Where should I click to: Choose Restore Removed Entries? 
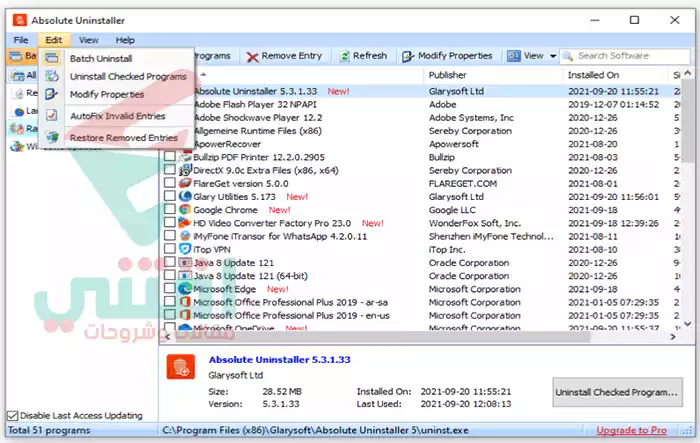[x=117, y=138]
